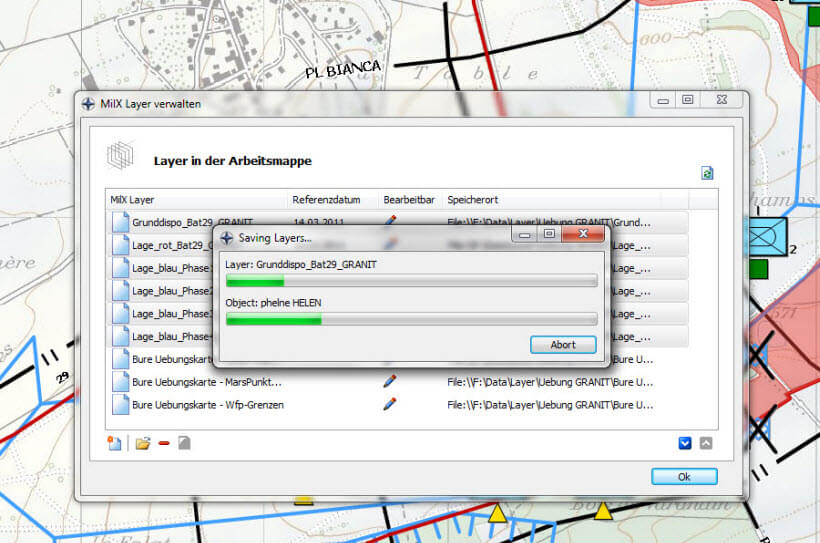820x543 pixels.
Task: Click 'Layer: Grunddispo_Bat29_GRANIT' text in saving dialog
Action: [x=301, y=265]
